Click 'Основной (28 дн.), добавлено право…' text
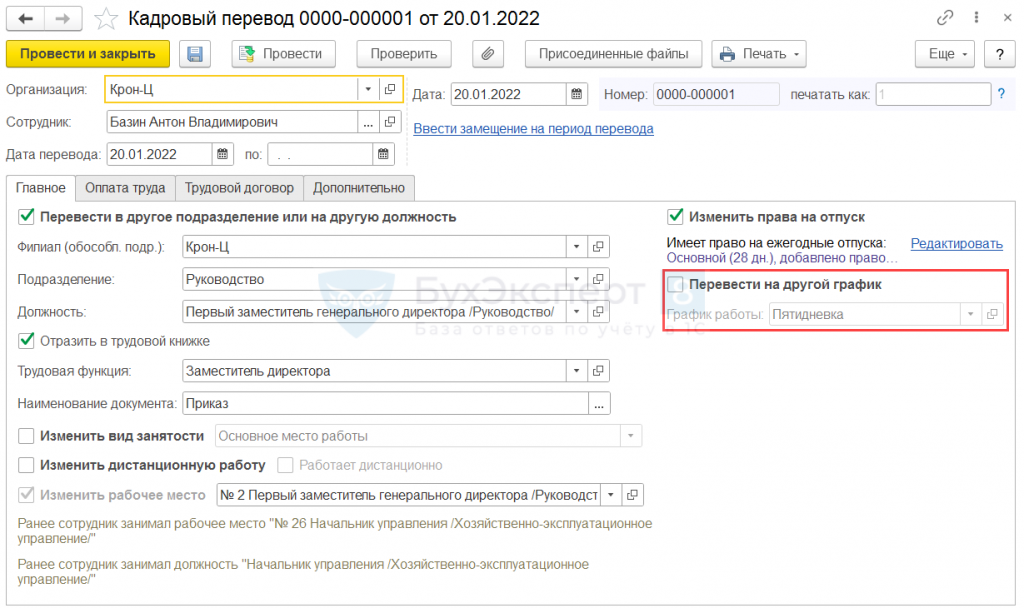This screenshot has height=608, width=1024. 782,258
